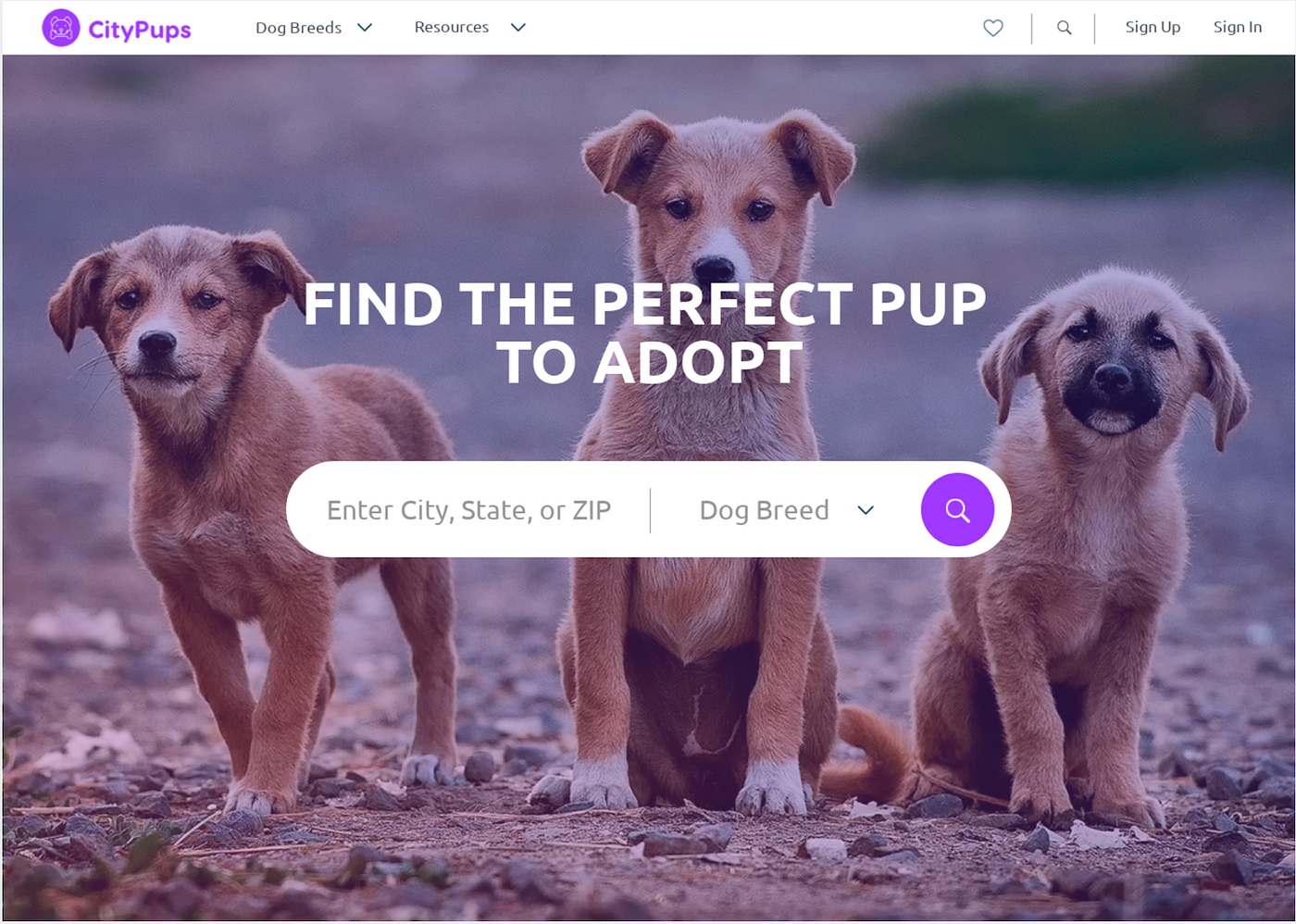Expand the Resources menu chevron
Image resolution: width=1296 pixels, height=924 pixels.
tap(518, 28)
